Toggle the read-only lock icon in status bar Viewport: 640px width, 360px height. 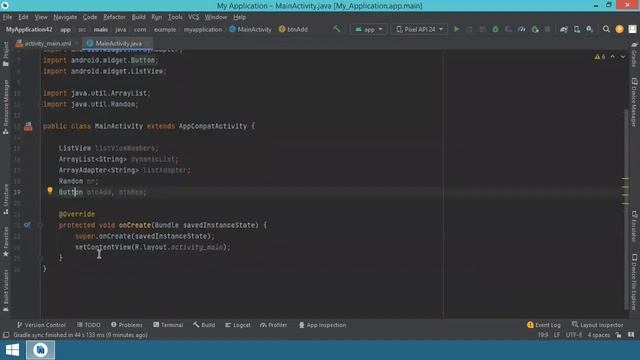(x=618, y=335)
